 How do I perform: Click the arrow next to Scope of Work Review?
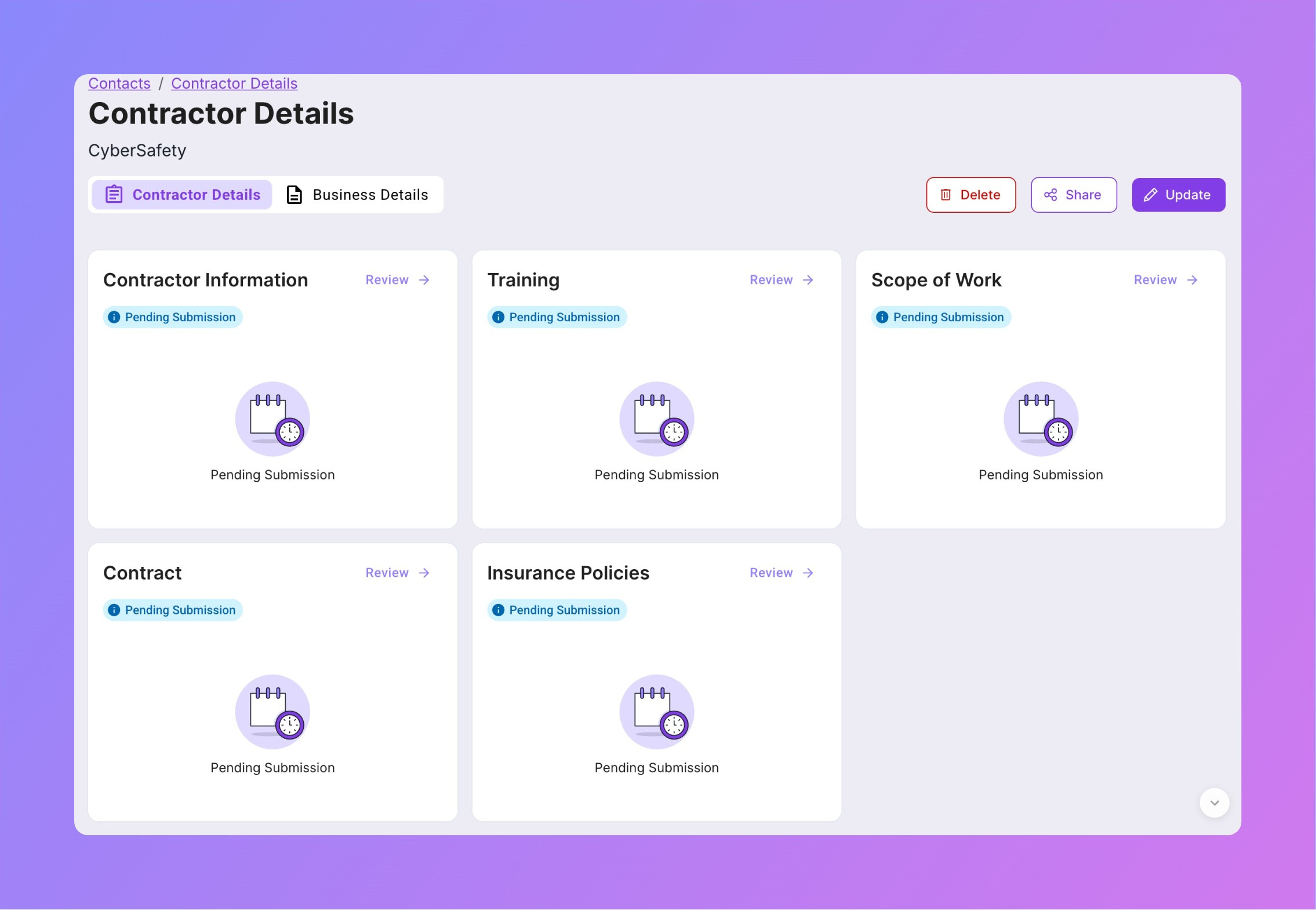(x=1193, y=280)
